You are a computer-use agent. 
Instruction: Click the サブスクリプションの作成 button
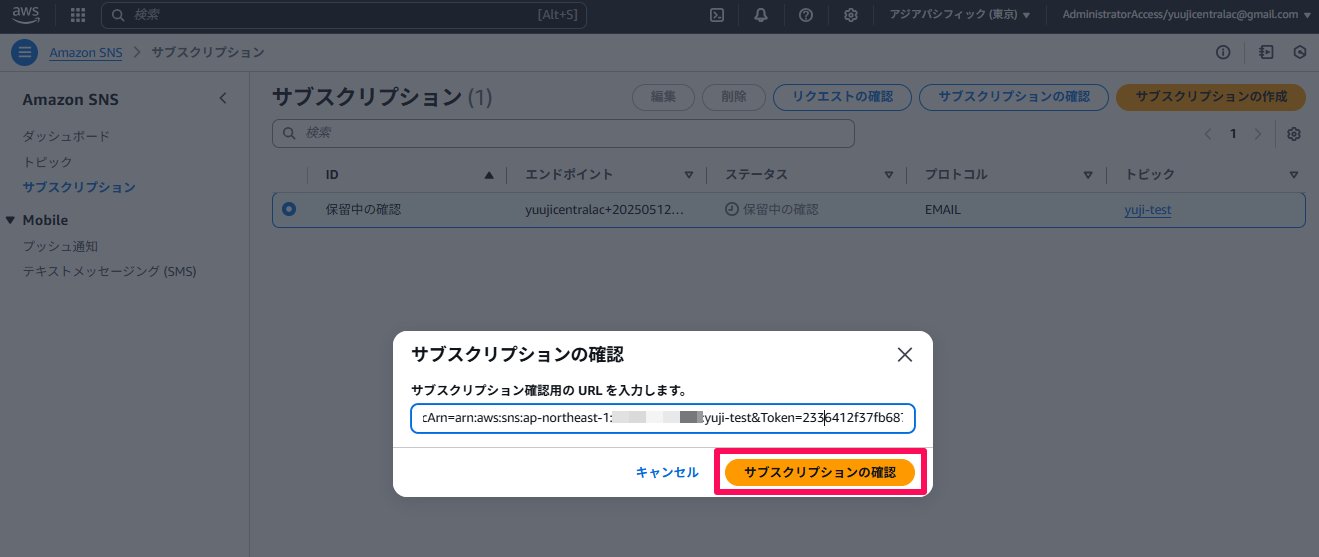point(1211,97)
